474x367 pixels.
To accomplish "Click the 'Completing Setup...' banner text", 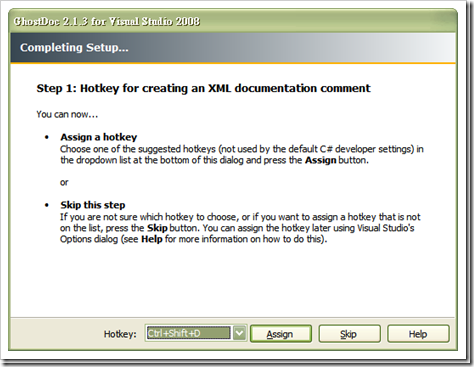I will coord(74,47).
